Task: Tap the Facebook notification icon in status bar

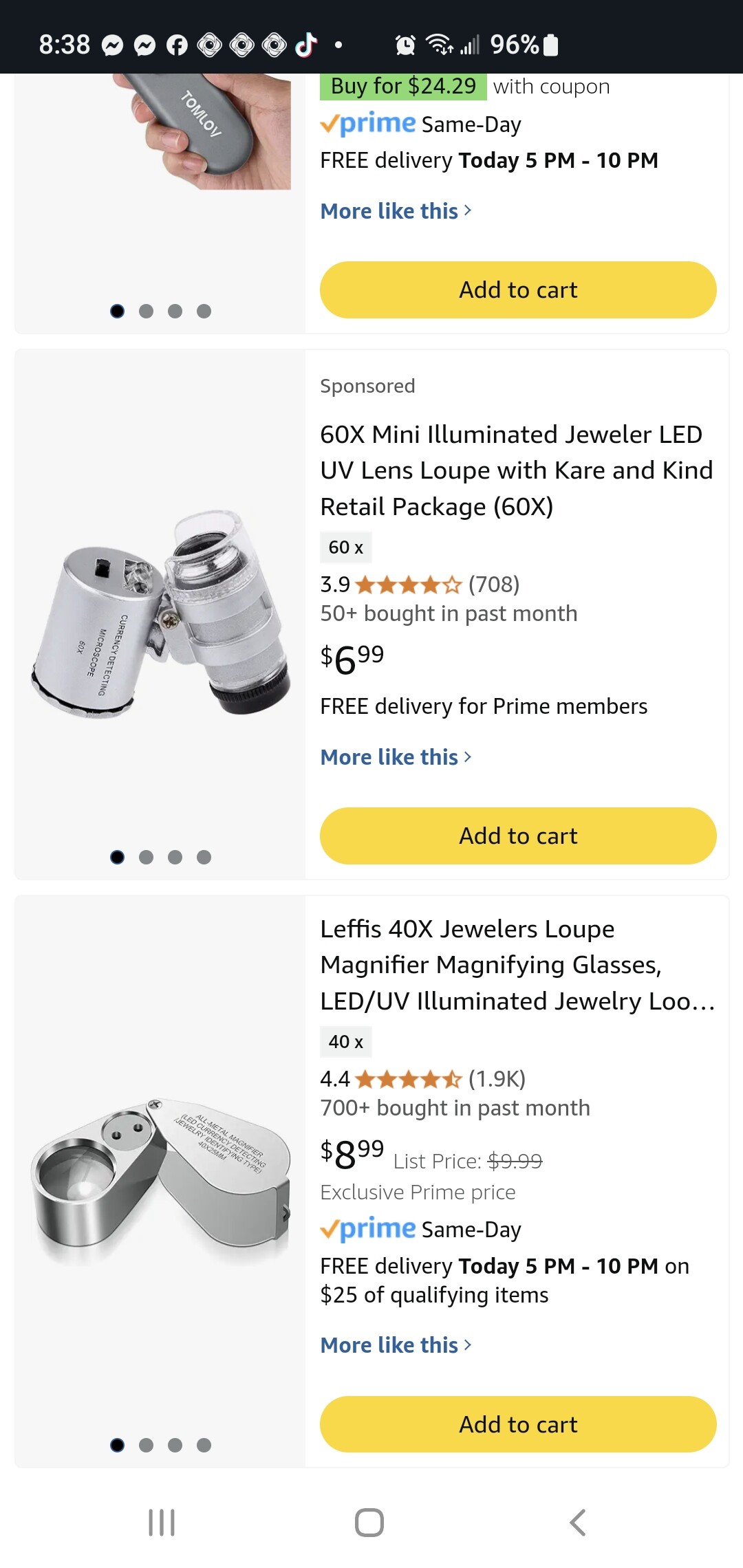Action: pyautogui.click(x=177, y=45)
